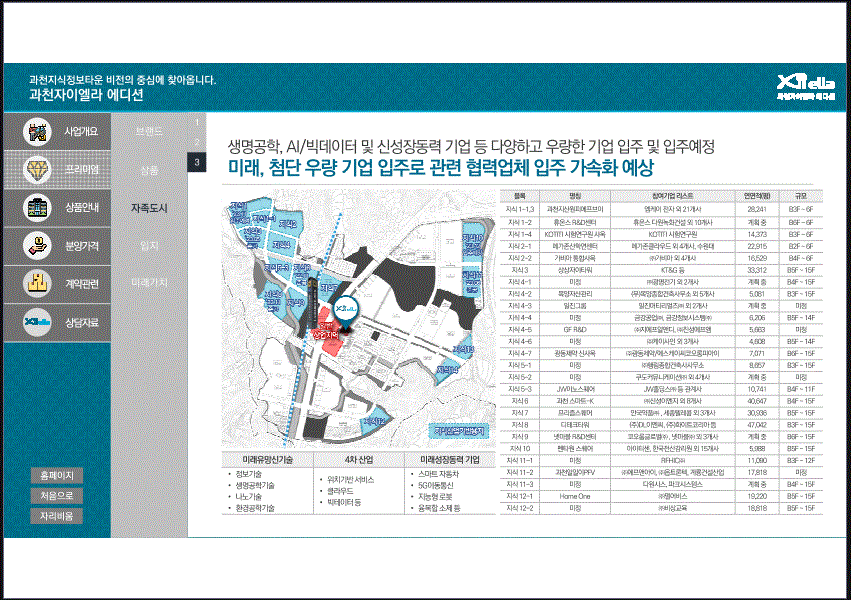Click the 미래유망신기술 heading
The width and height of the screenshot is (851, 600).
(x=268, y=459)
